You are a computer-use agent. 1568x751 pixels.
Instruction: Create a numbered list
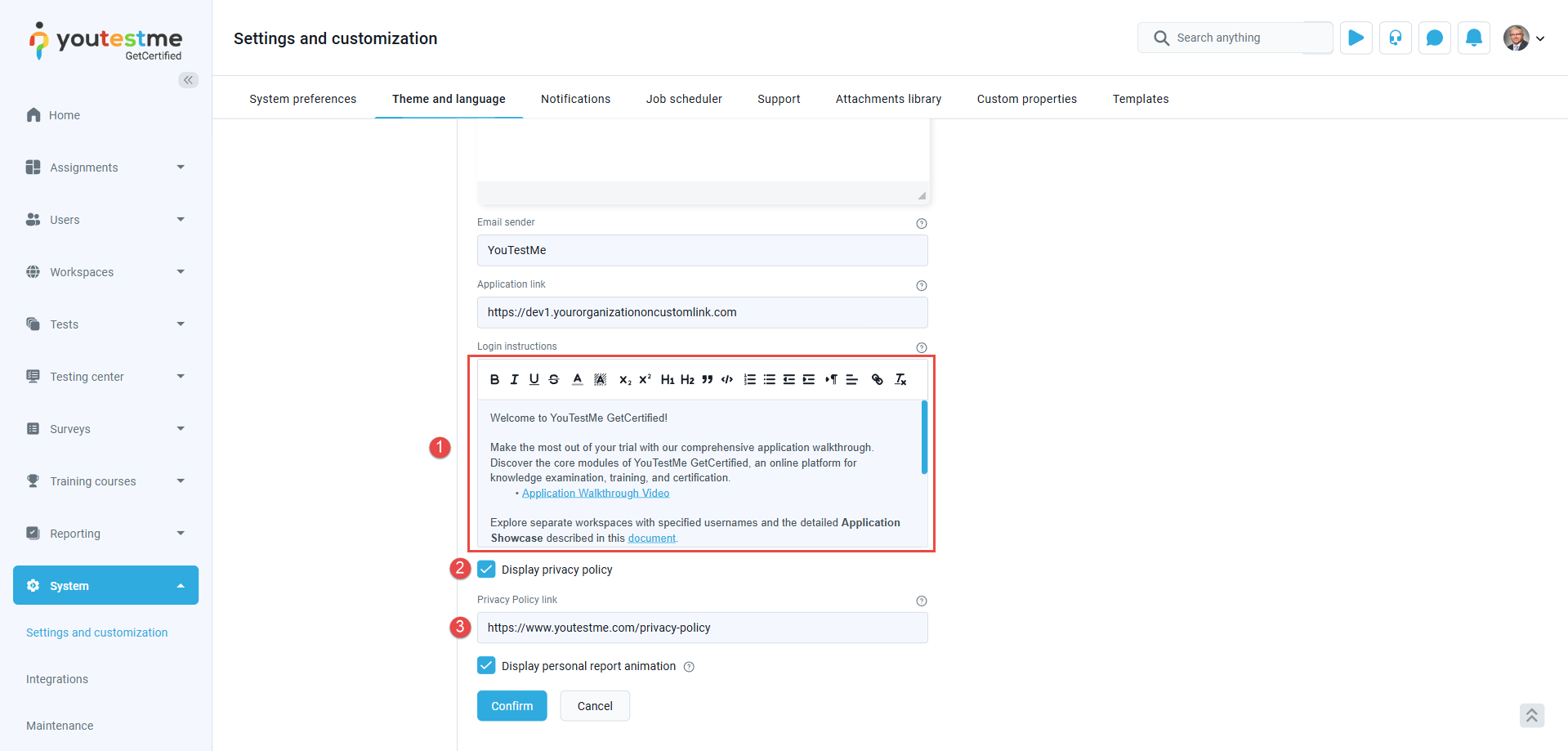click(x=750, y=379)
